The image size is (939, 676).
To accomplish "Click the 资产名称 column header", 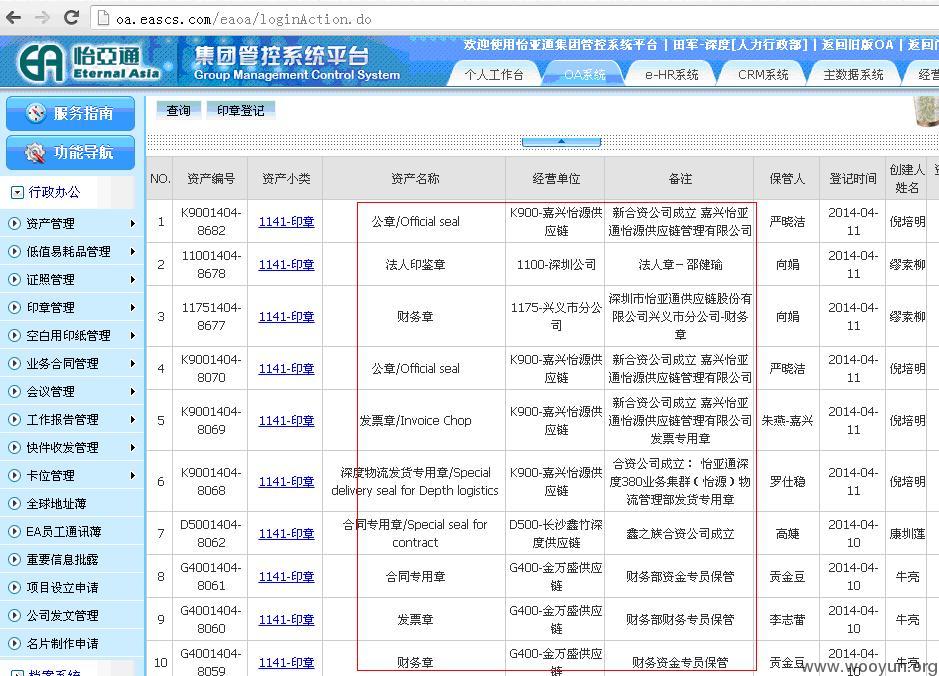I will click(415, 178).
